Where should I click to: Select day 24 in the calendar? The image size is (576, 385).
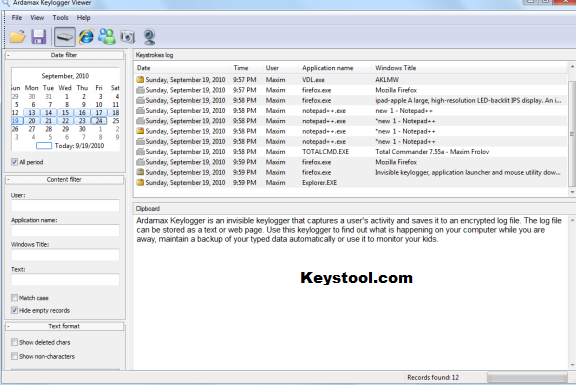click(99, 121)
